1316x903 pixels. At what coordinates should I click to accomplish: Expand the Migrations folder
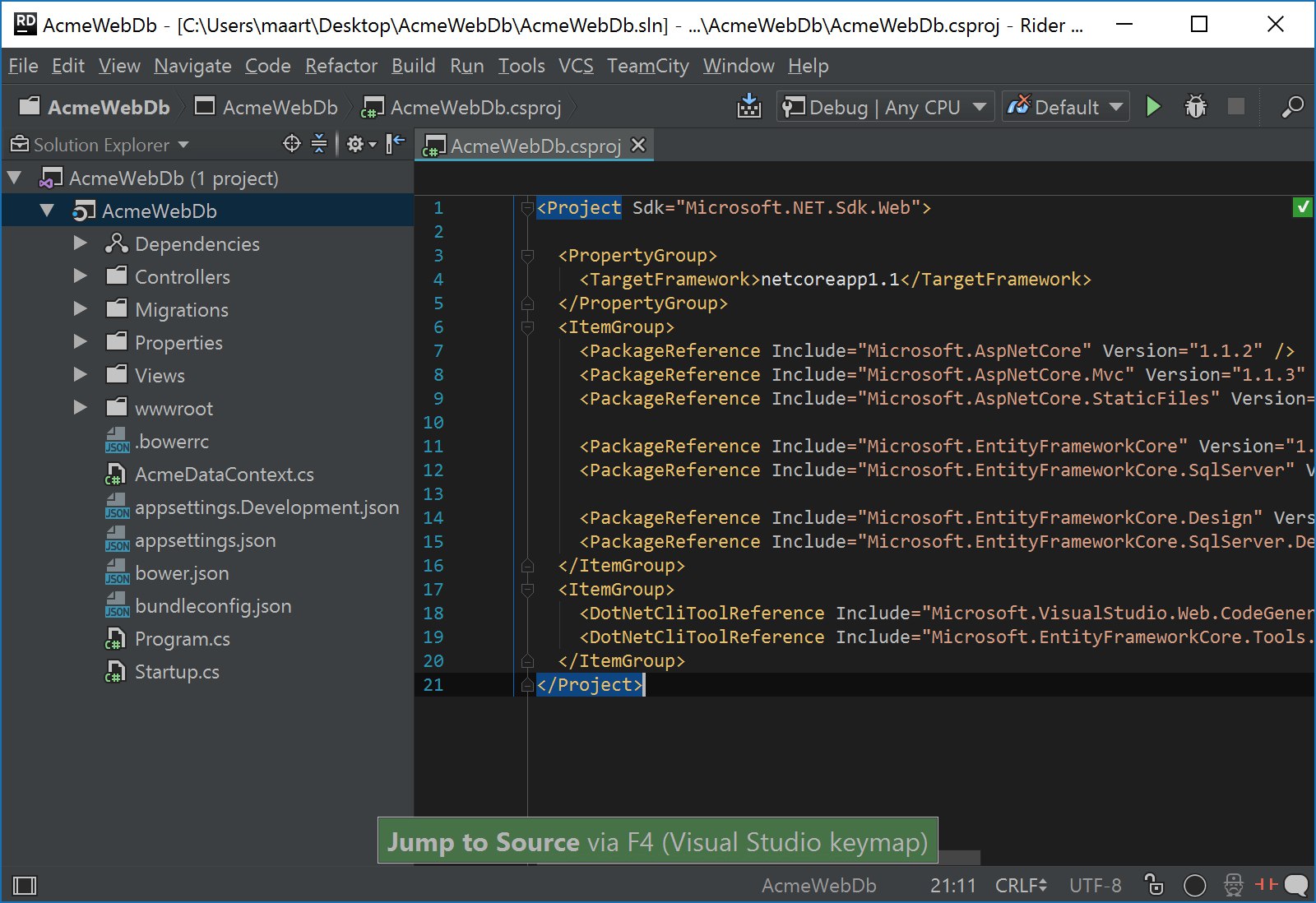80,309
